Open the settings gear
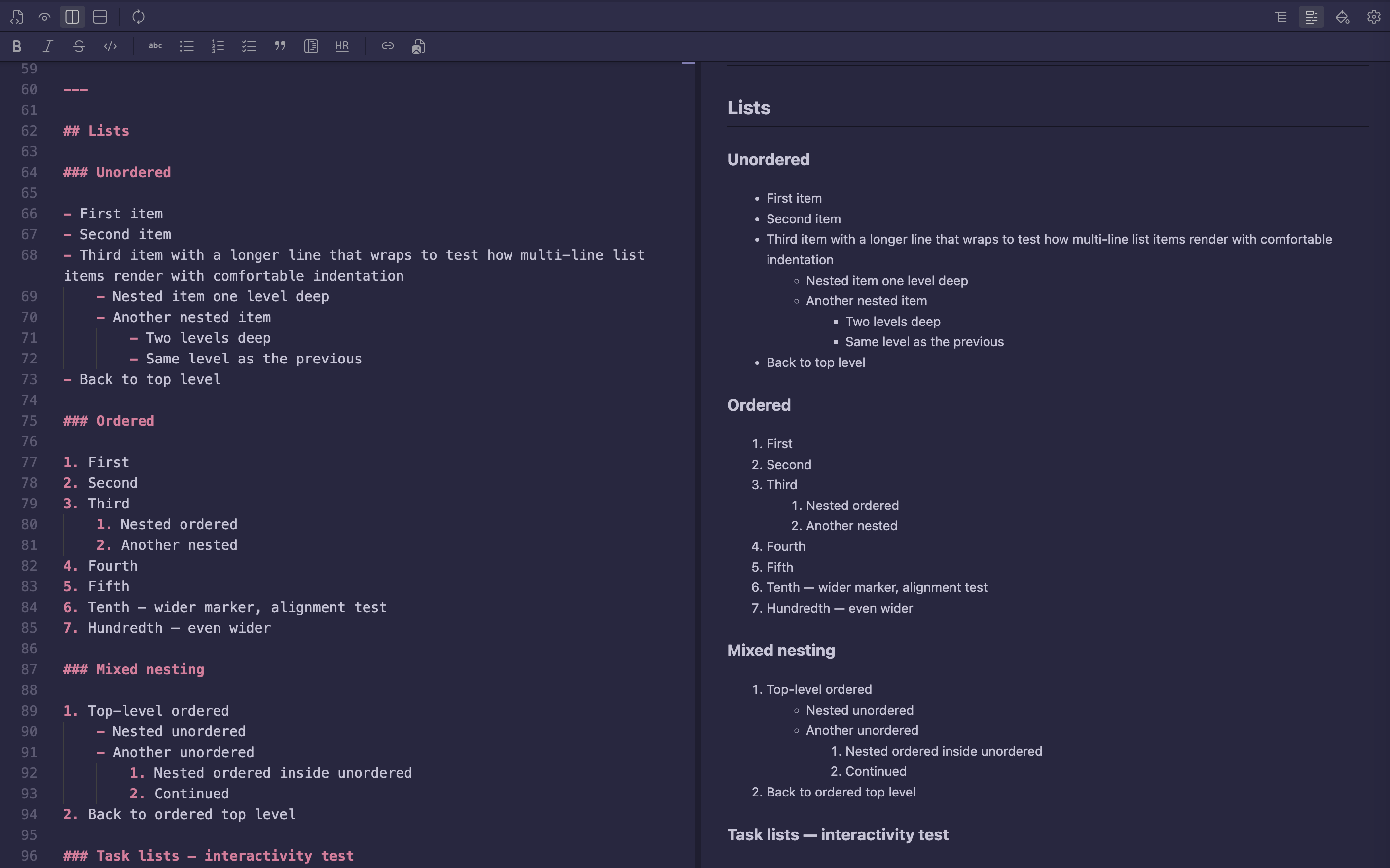 [x=1374, y=17]
